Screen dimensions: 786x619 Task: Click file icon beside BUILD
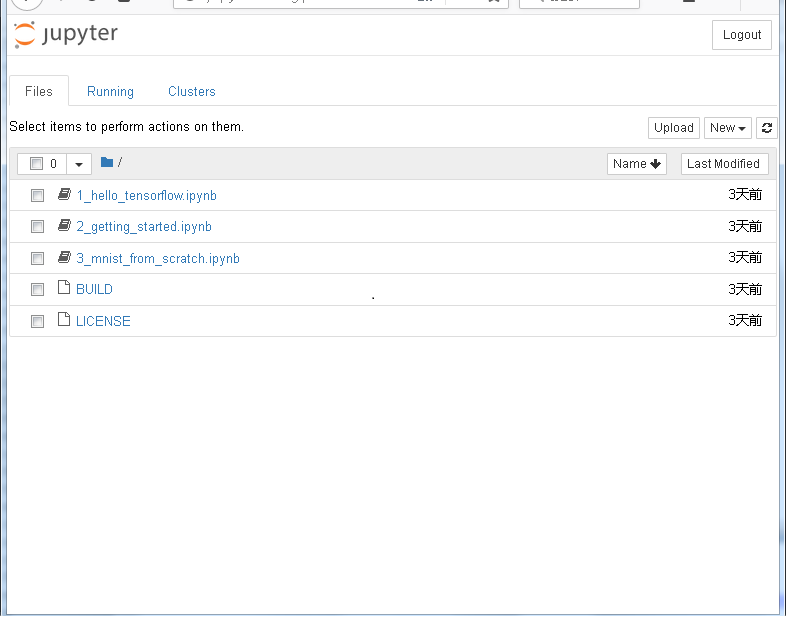coord(64,287)
